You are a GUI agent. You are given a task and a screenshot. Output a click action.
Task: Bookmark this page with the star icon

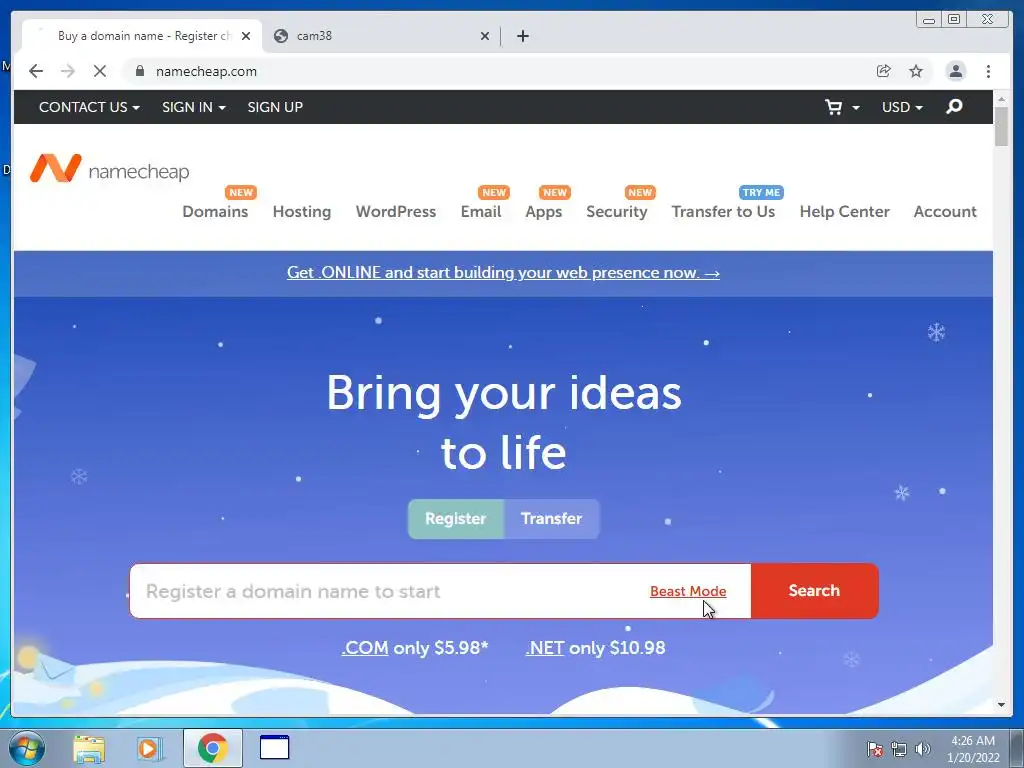916,71
